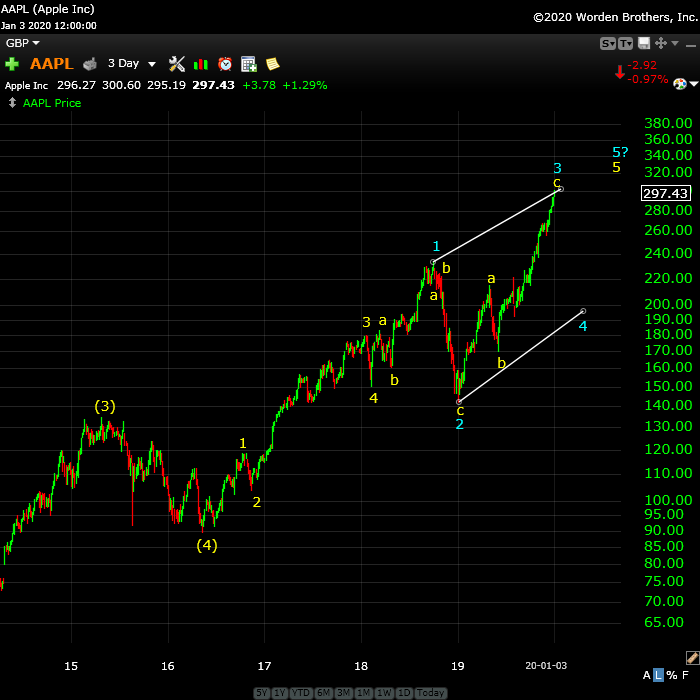
Task: Click the 1W range button
Action: [384, 692]
